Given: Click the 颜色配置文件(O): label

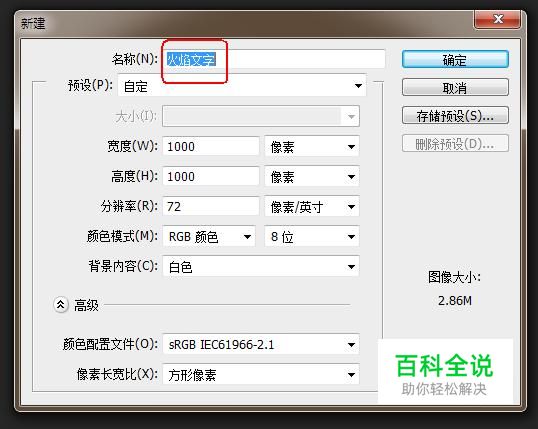Looking at the screenshot, I should [x=110, y=344].
